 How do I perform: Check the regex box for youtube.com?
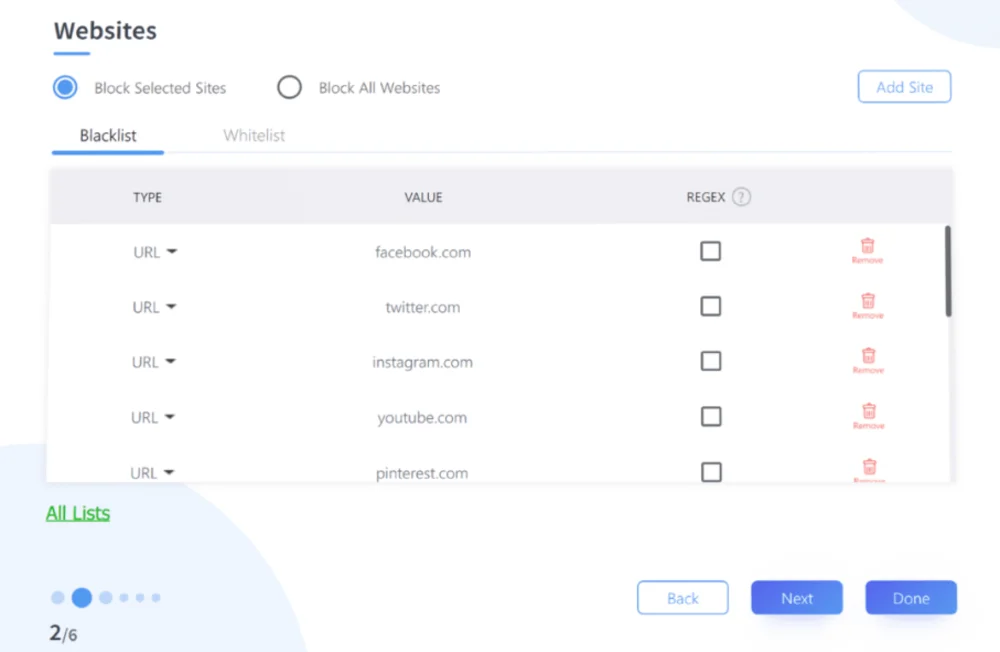coord(711,417)
